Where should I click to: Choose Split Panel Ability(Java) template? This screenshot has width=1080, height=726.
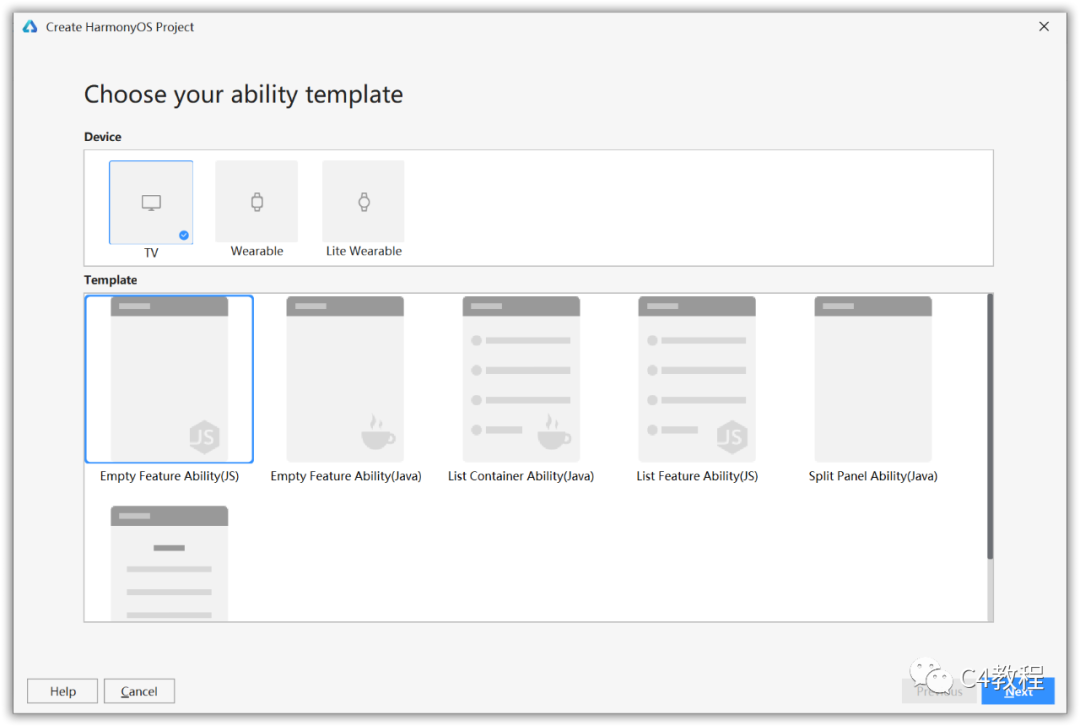click(x=873, y=379)
